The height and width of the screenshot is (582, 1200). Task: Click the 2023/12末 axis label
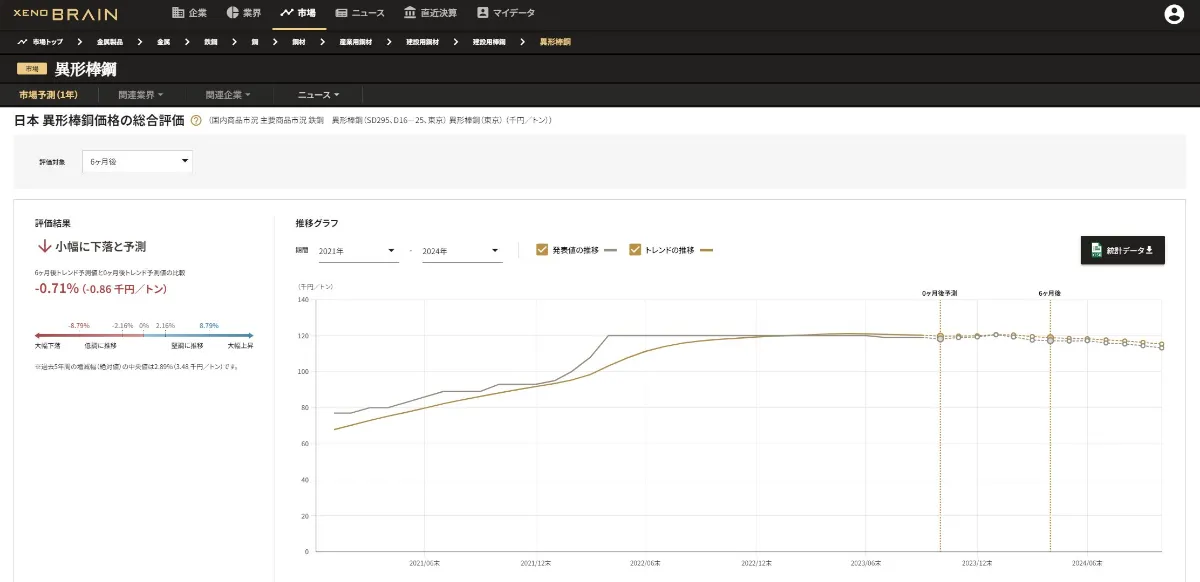click(976, 563)
